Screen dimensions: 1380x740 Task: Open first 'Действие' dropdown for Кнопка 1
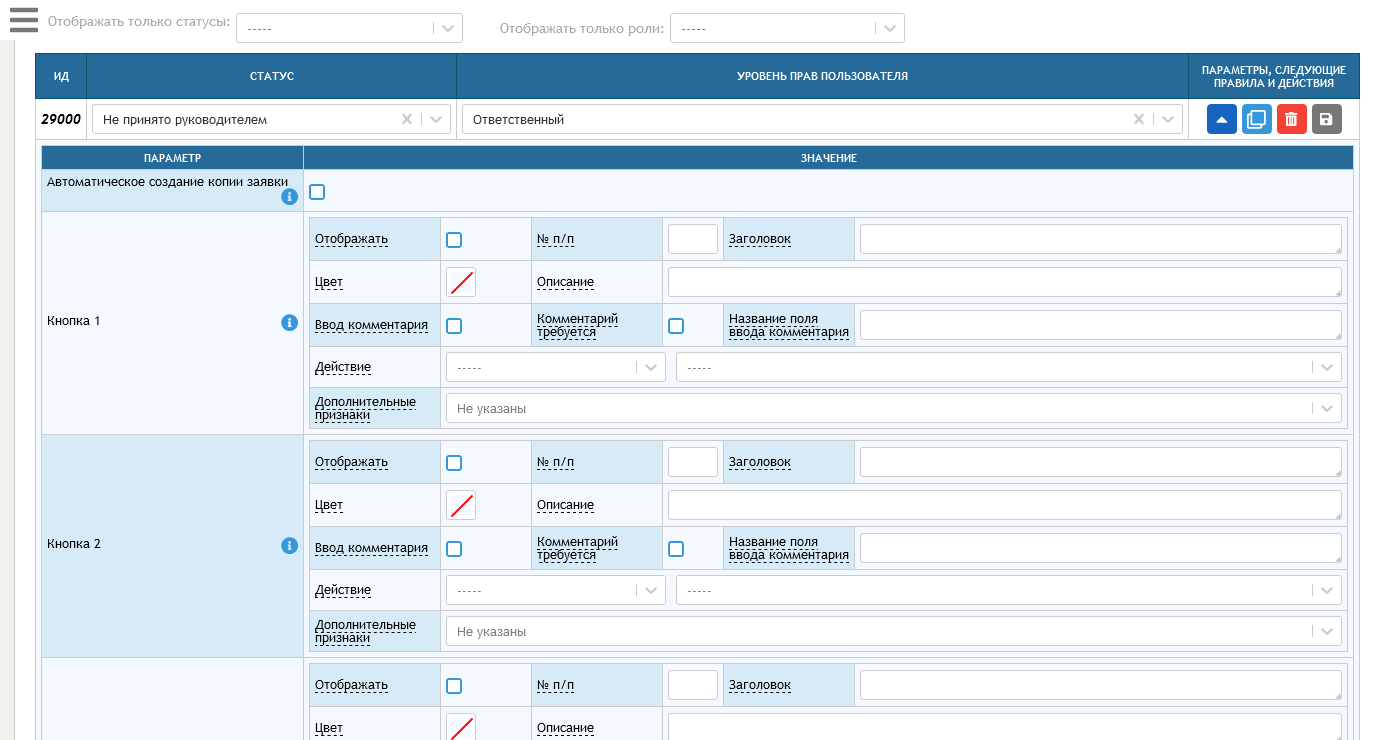pos(556,367)
